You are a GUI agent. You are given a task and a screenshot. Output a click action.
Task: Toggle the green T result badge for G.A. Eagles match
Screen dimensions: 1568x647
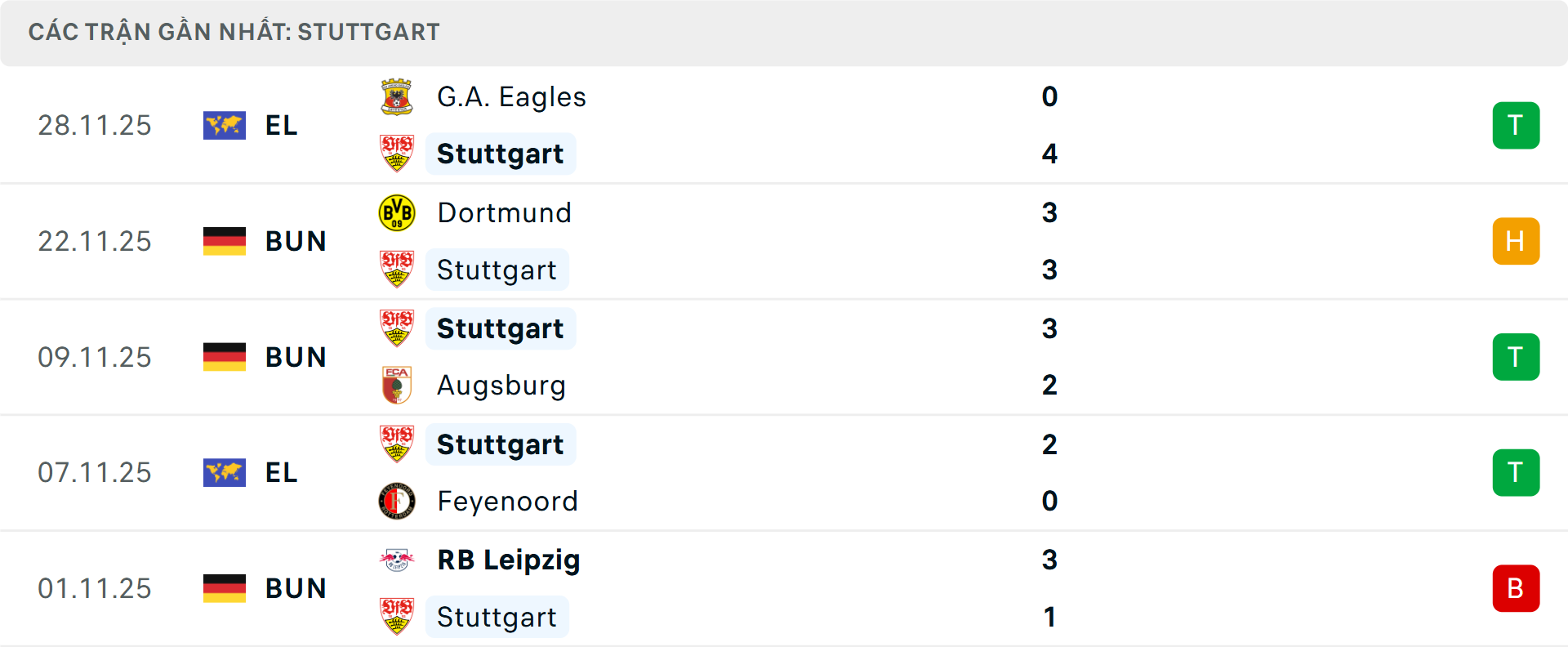tap(1516, 125)
